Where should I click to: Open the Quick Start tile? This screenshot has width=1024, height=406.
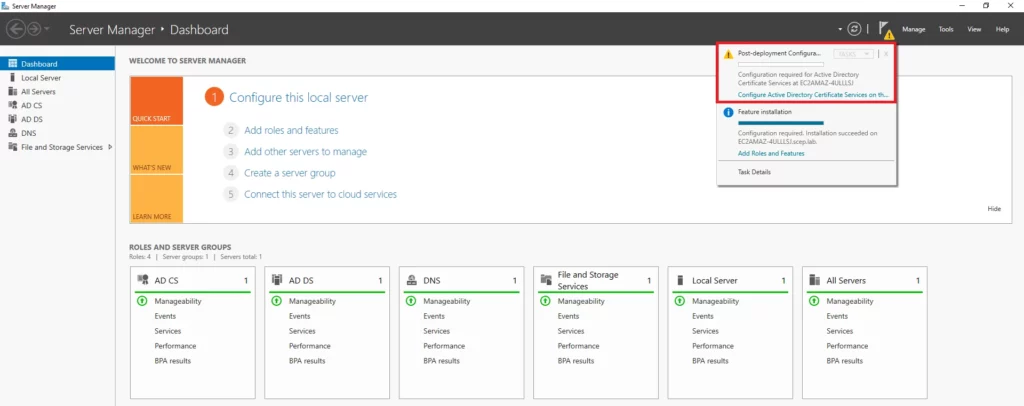(157, 101)
